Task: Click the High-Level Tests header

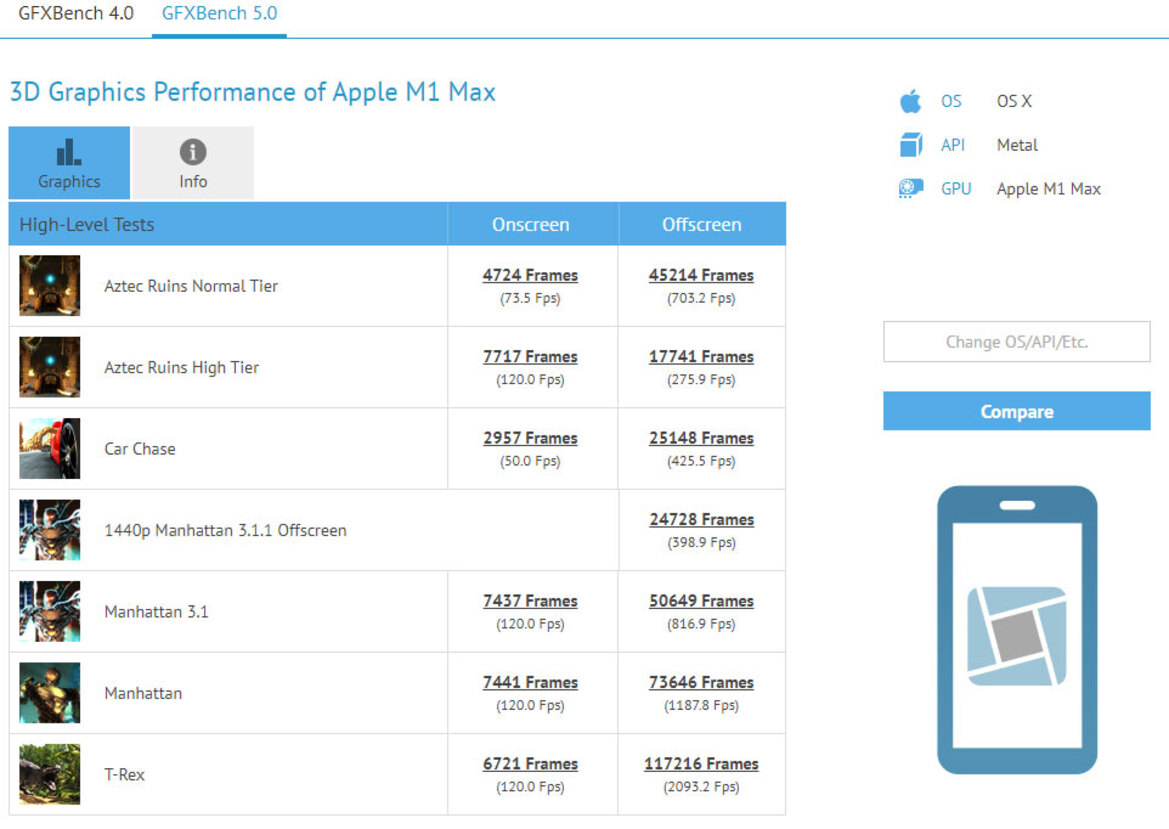Action: tap(86, 224)
